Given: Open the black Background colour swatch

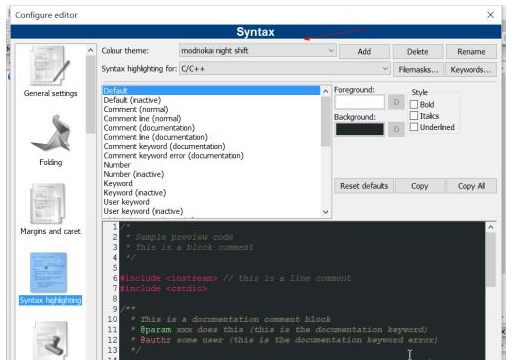Looking at the screenshot, I should tap(360, 129).
